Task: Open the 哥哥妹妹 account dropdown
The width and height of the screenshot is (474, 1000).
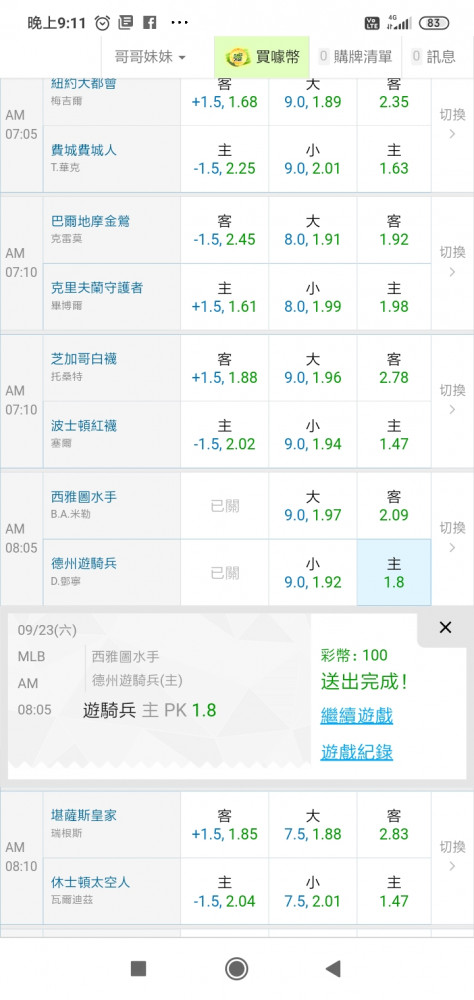Action: click(x=150, y=57)
